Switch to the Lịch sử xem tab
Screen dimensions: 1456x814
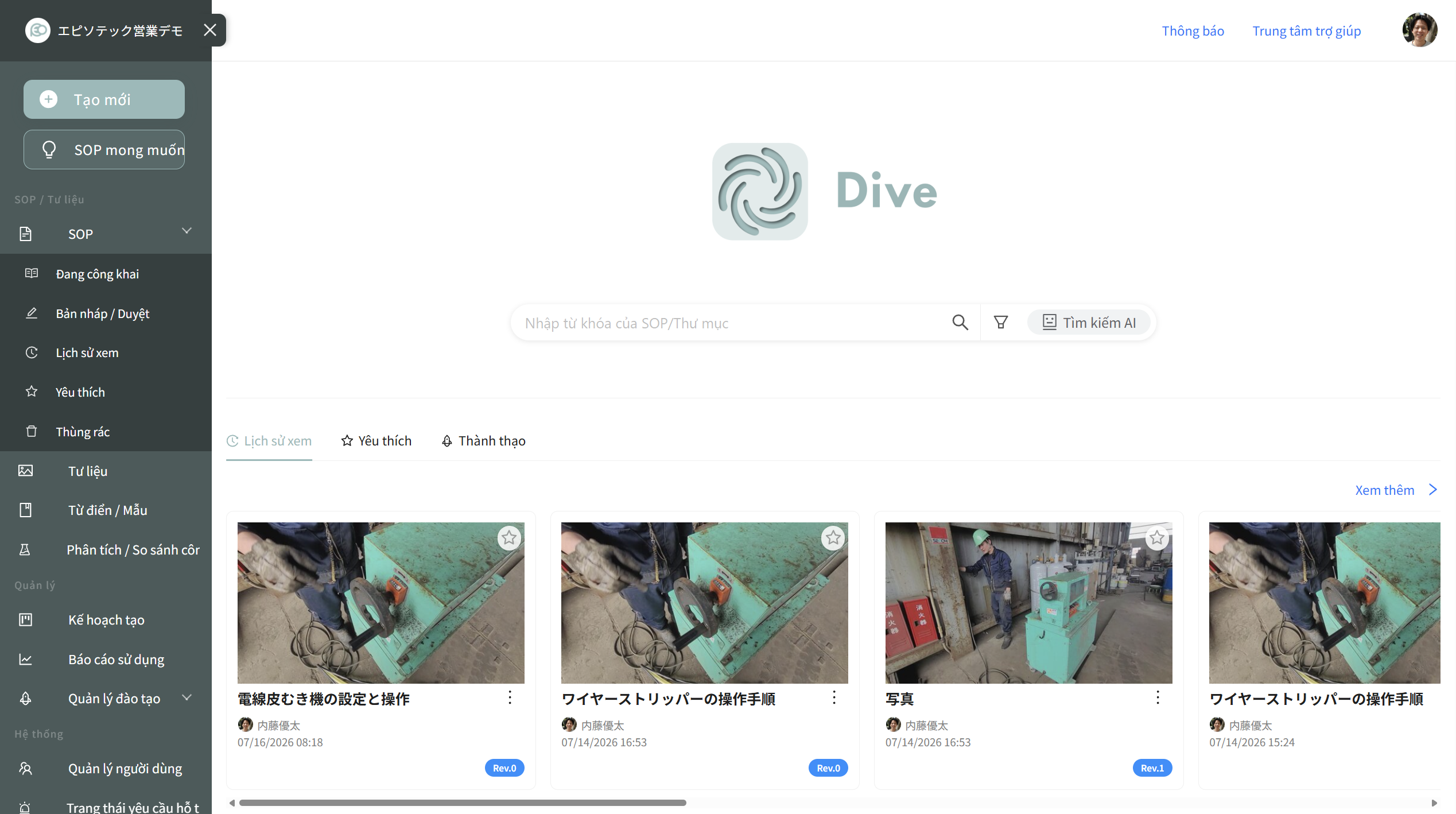tap(269, 441)
